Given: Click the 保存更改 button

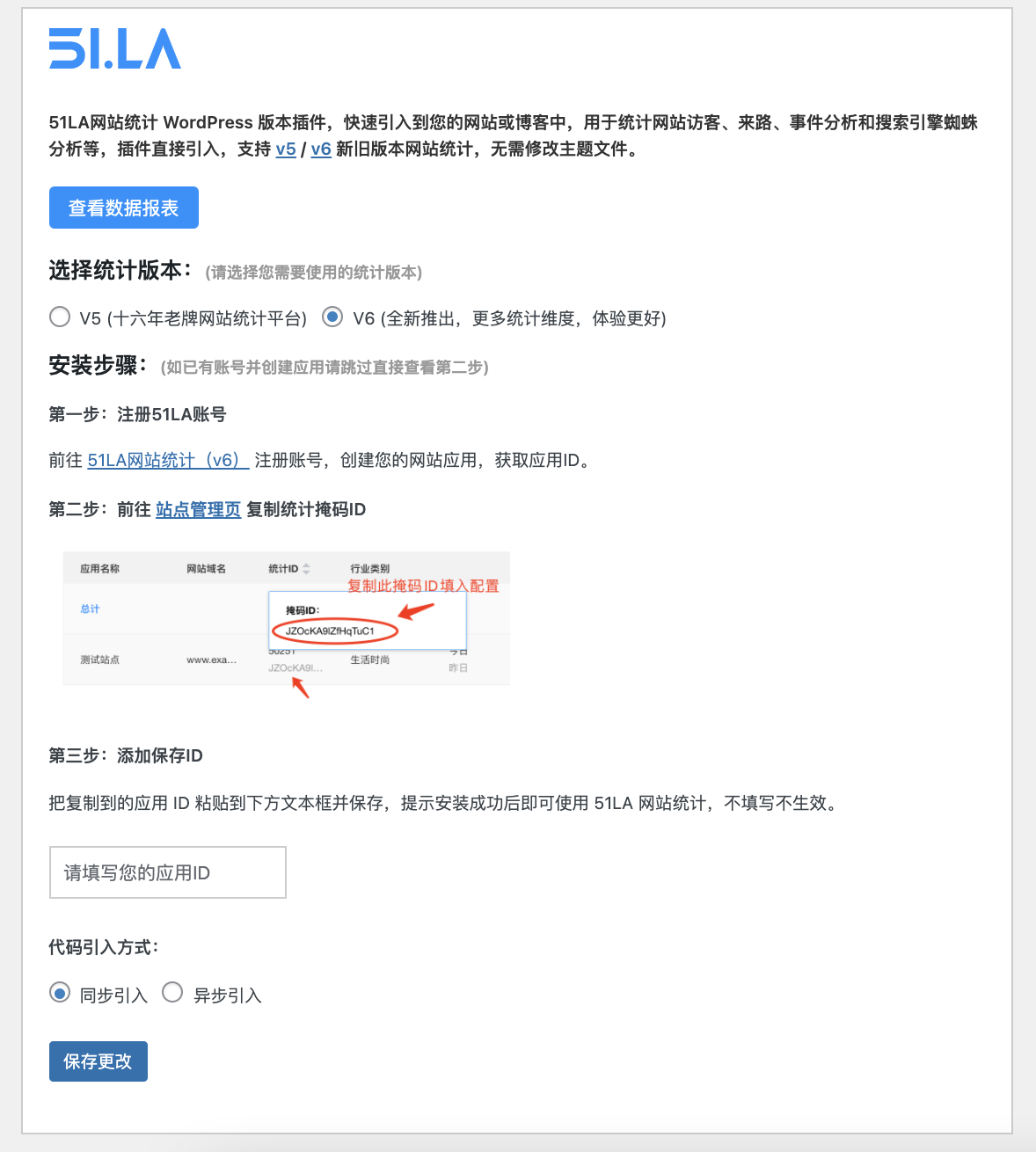Looking at the screenshot, I should [98, 1061].
